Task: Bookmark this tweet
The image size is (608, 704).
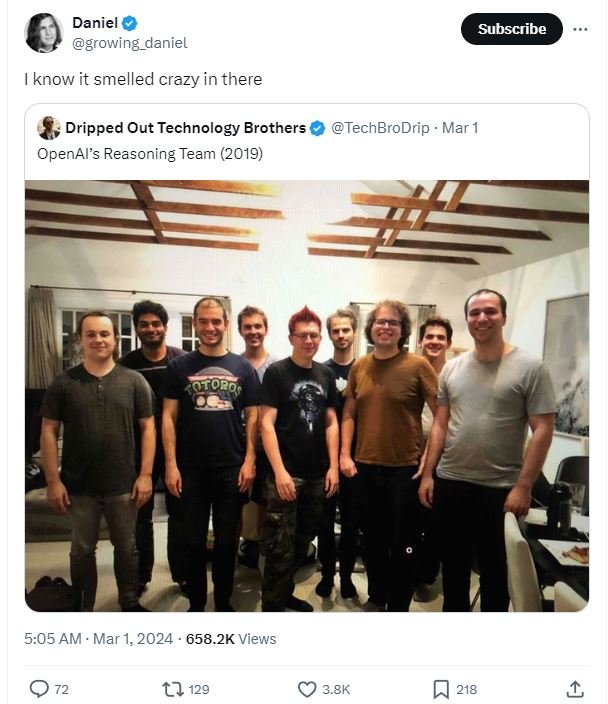Action: click(441, 689)
